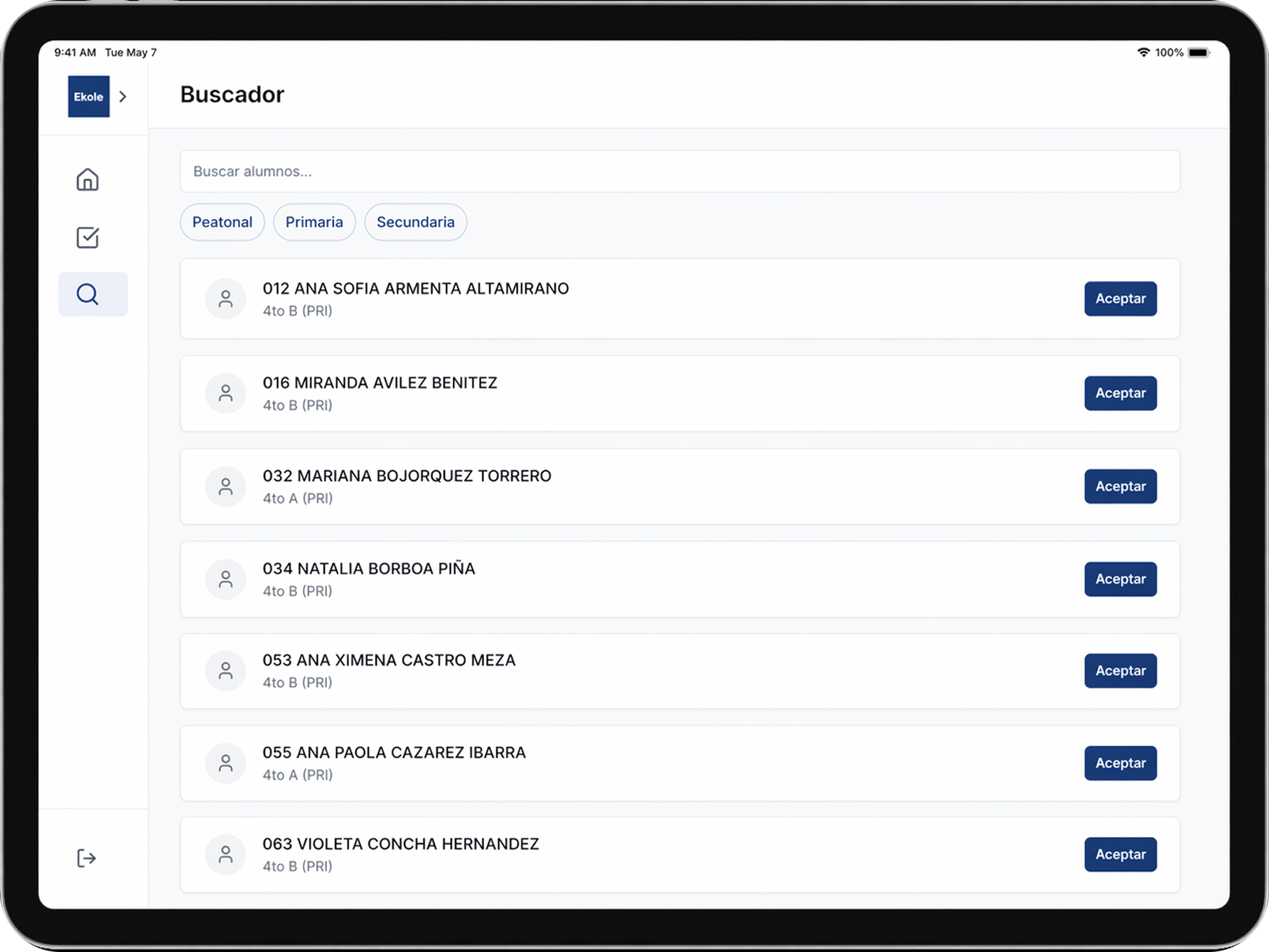The width and height of the screenshot is (1269, 952).
Task: Click the avatar icon for Ana Sofia Armenta
Action: (225, 299)
